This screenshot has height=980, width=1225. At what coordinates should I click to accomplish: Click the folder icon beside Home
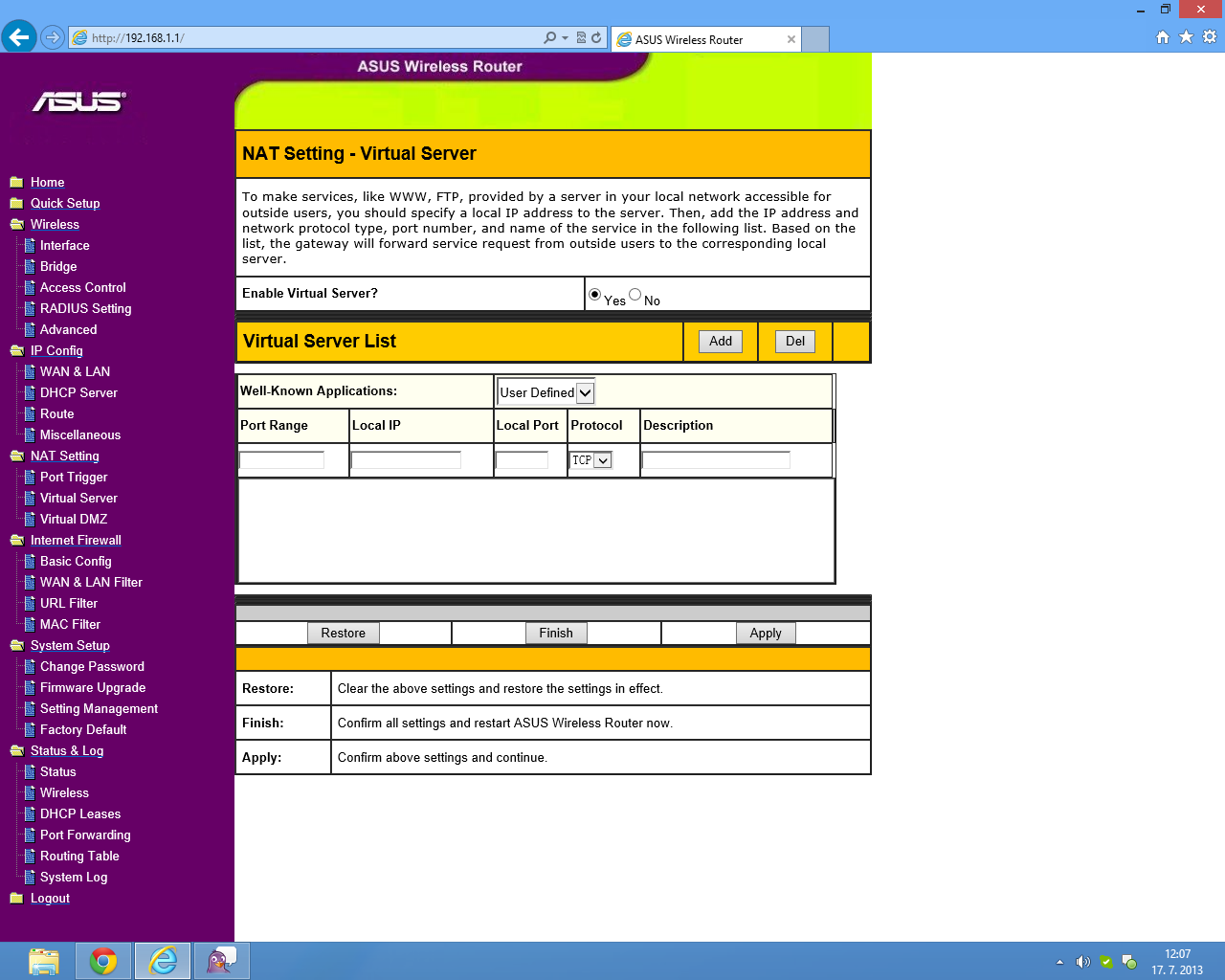click(x=16, y=182)
